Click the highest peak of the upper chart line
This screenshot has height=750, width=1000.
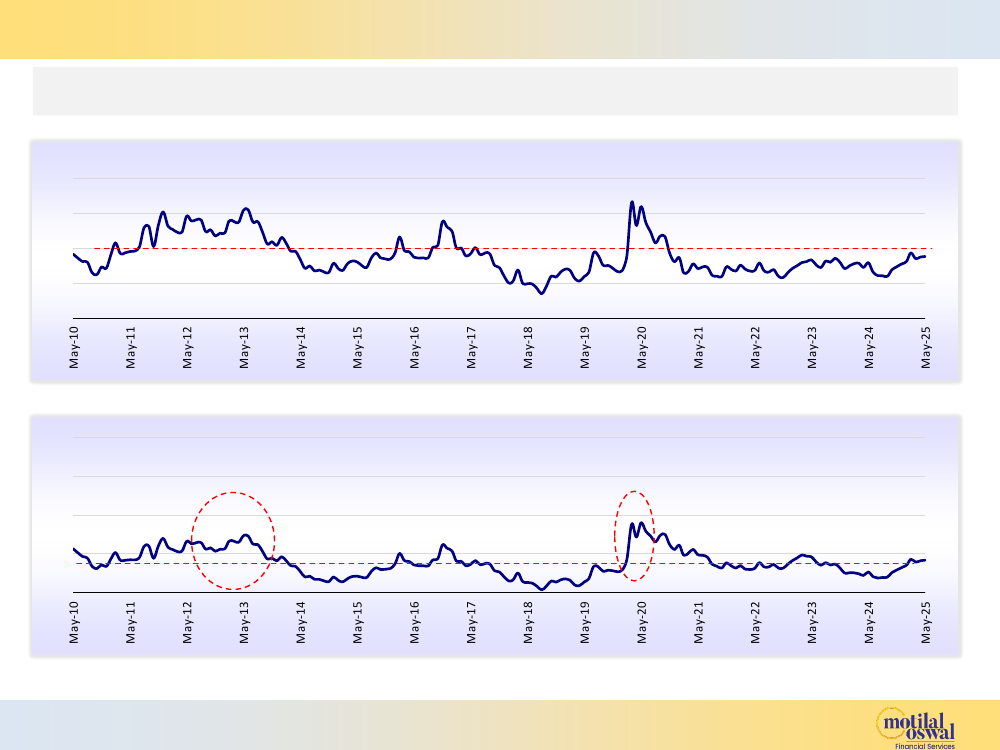[632, 202]
